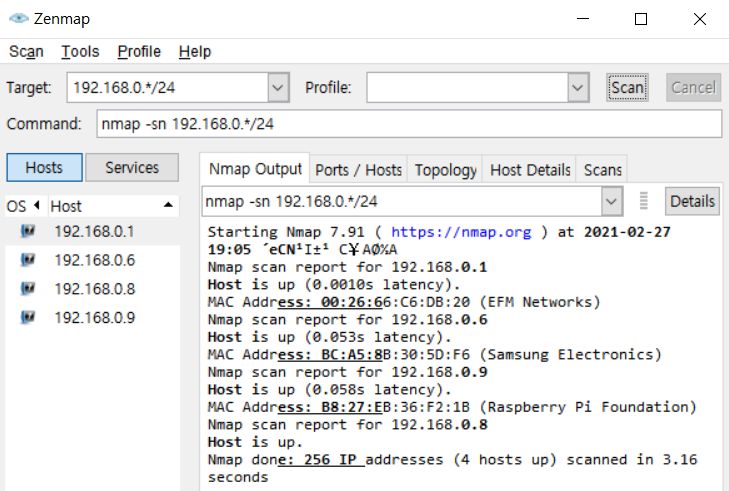Click the Raspberry Pi Foundation MAC line
Image resolution: width=729 pixels, height=491 pixels.
point(452,407)
